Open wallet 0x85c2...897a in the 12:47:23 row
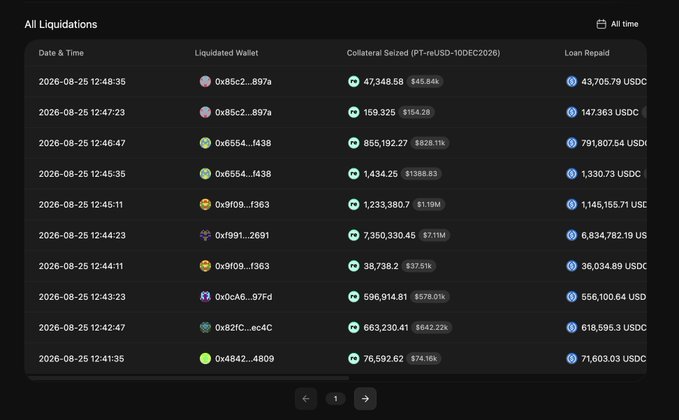Screen dimensions: 679x420 click(243, 112)
